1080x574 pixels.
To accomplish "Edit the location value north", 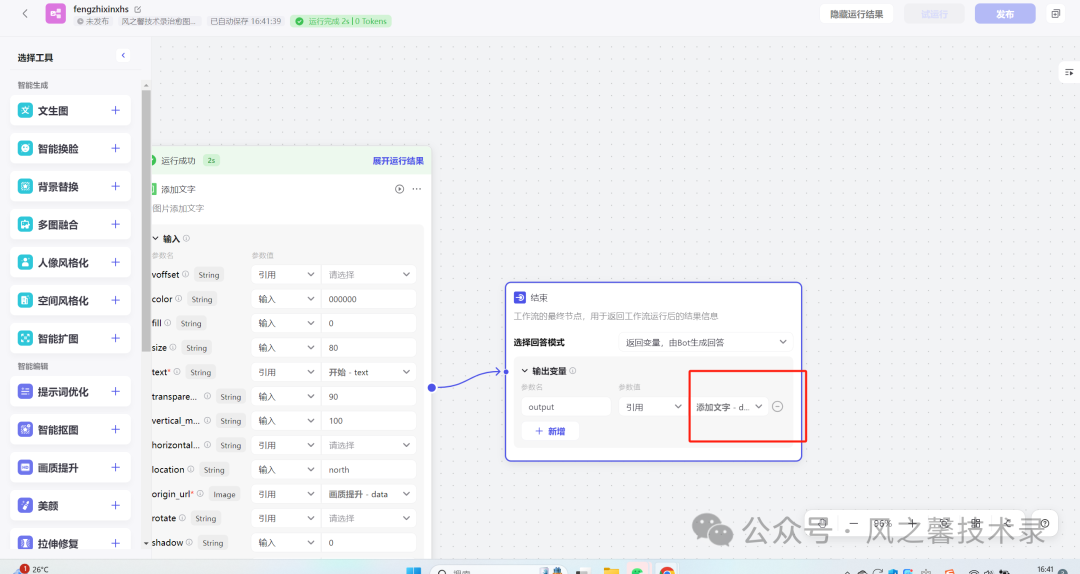I will pyautogui.click(x=368, y=470).
